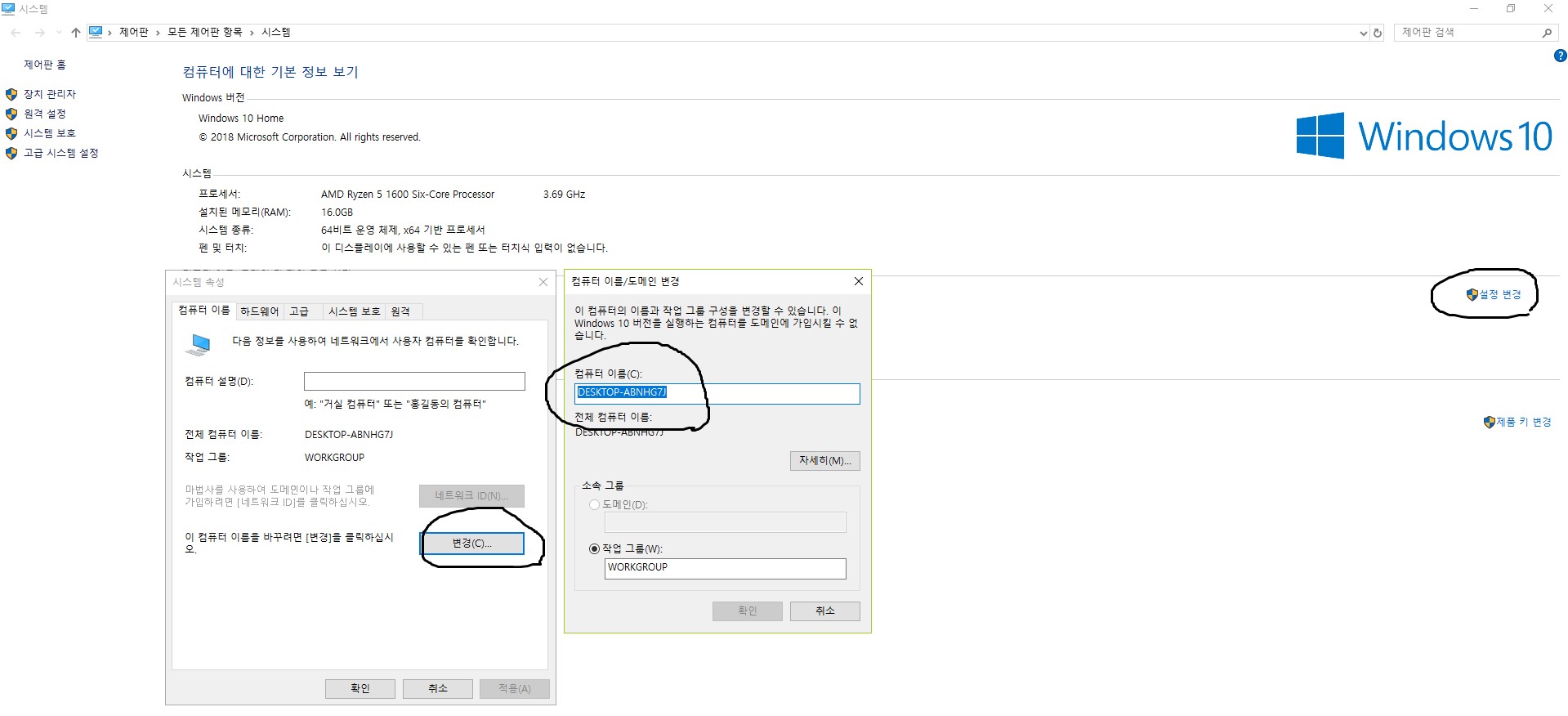
Task: Open 고급 시스템 설정 link
Action: [60, 153]
